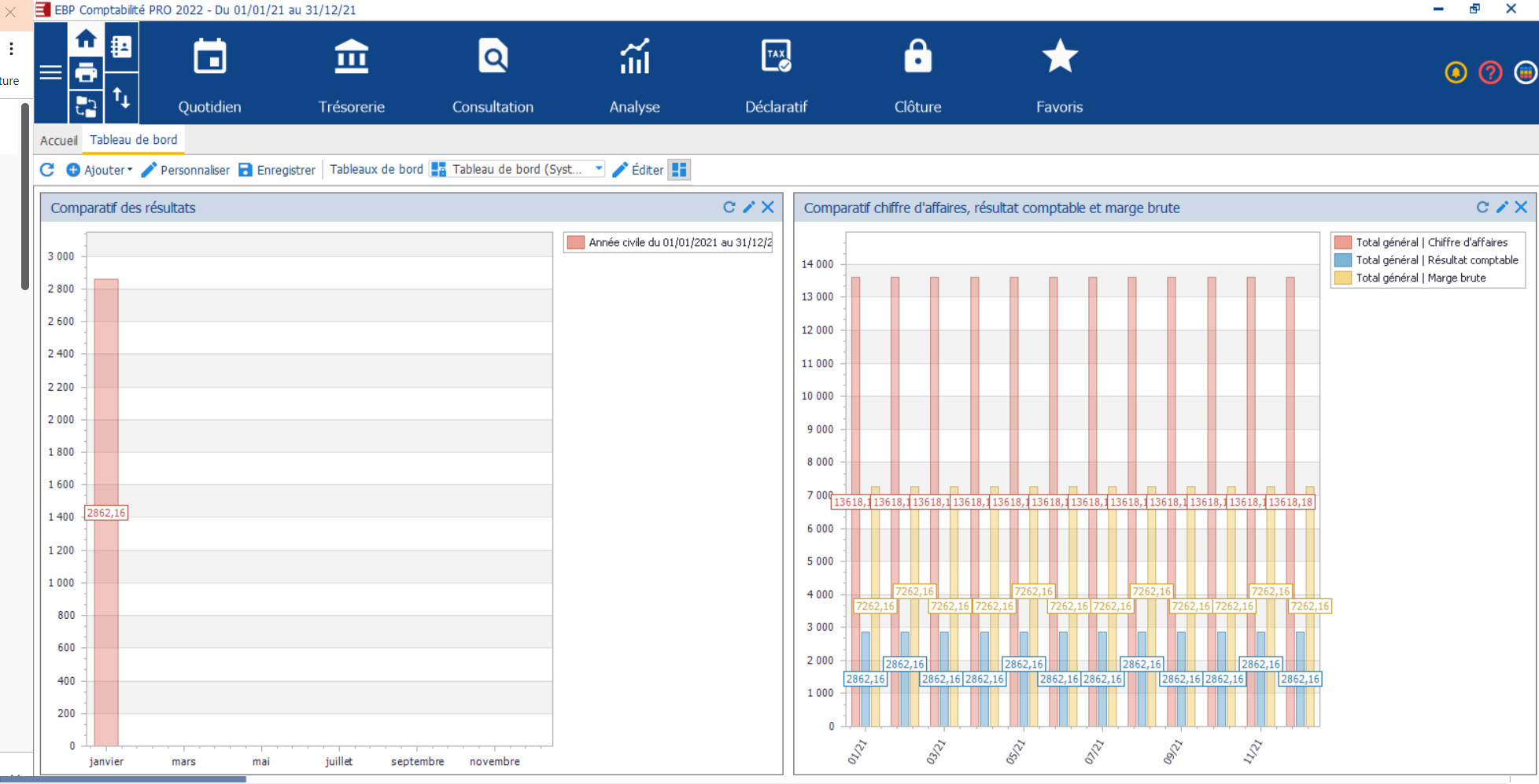Click the print icon in the sidebar

click(x=86, y=72)
